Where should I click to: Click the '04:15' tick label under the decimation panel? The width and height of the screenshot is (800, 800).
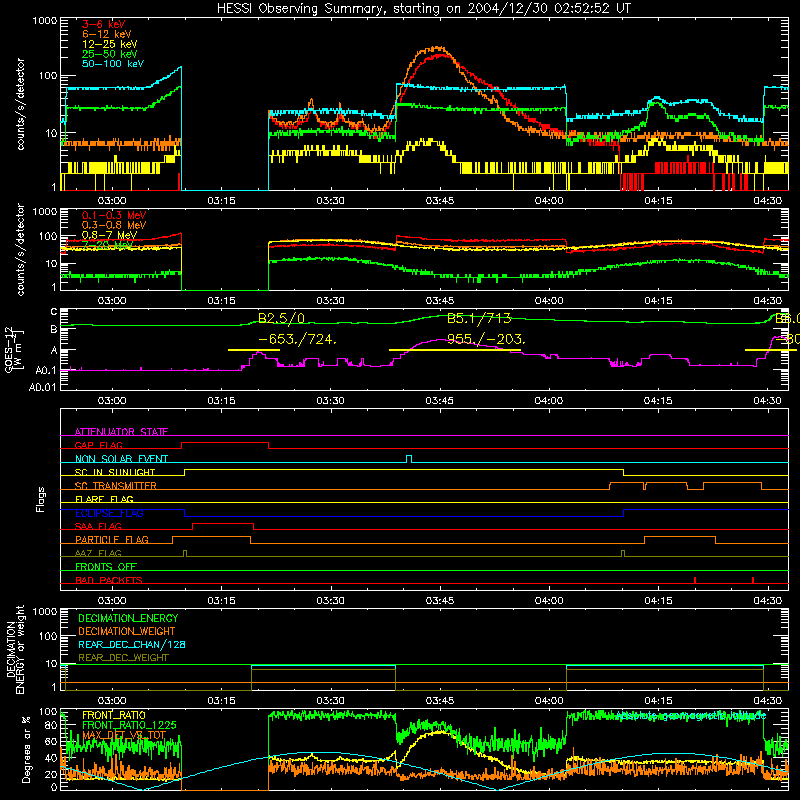point(658,701)
